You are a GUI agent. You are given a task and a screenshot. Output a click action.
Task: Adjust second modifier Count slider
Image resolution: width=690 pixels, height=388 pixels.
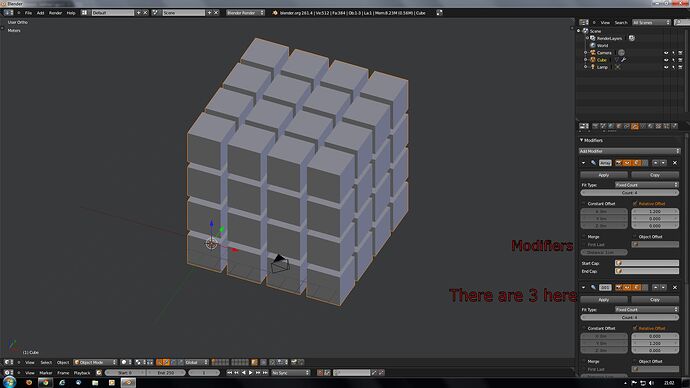(x=629, y=317)
